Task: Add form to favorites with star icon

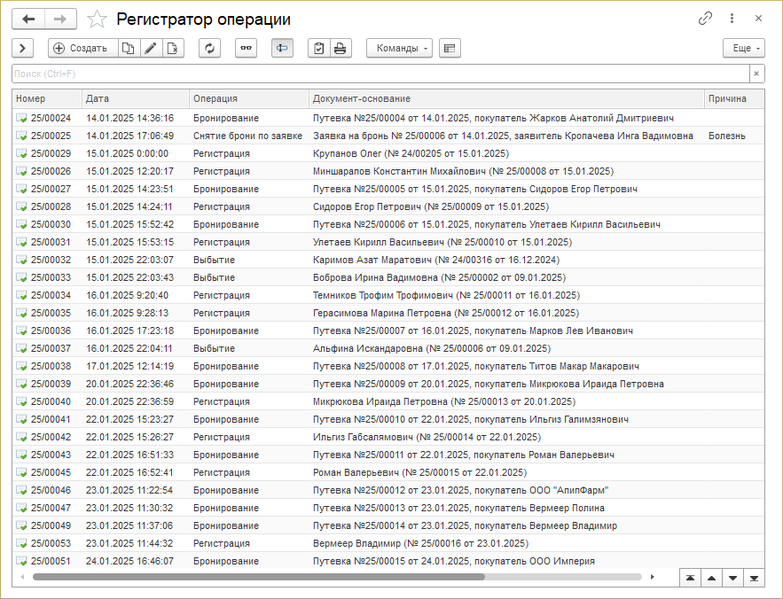Action: pyautogui.click(x=96, y=19)
